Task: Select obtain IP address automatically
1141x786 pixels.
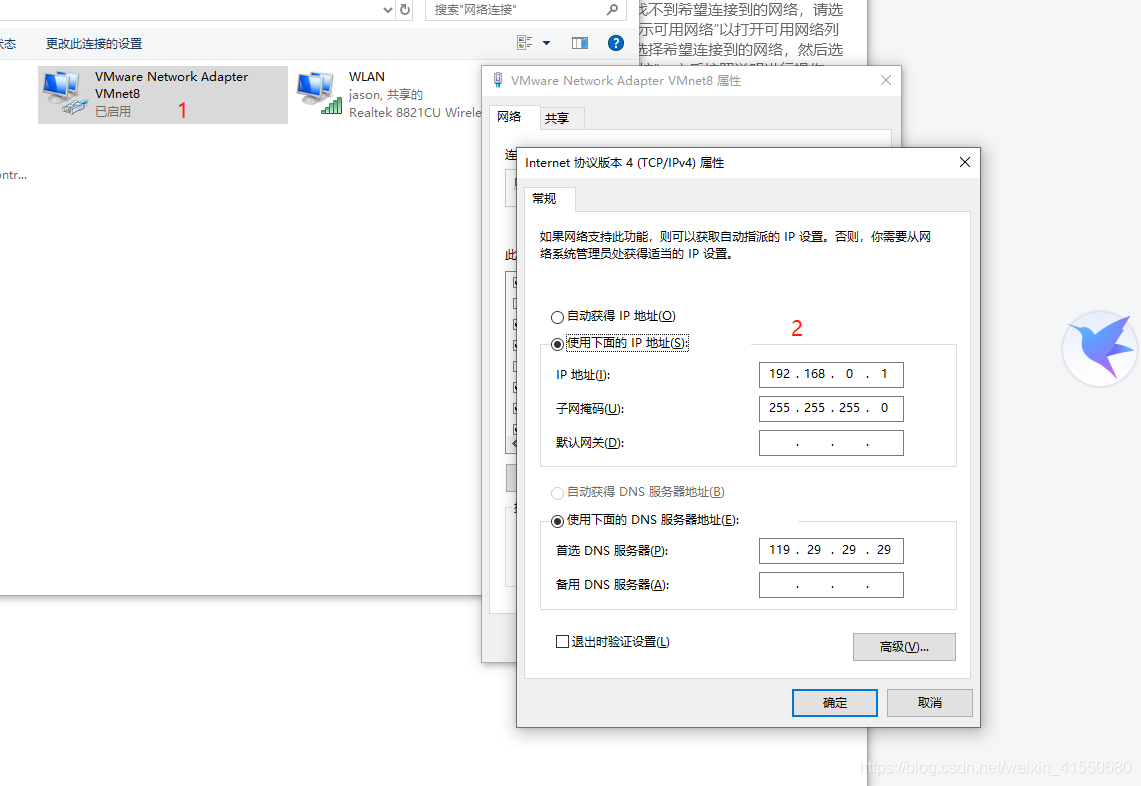Action: (x=557, y=317)
